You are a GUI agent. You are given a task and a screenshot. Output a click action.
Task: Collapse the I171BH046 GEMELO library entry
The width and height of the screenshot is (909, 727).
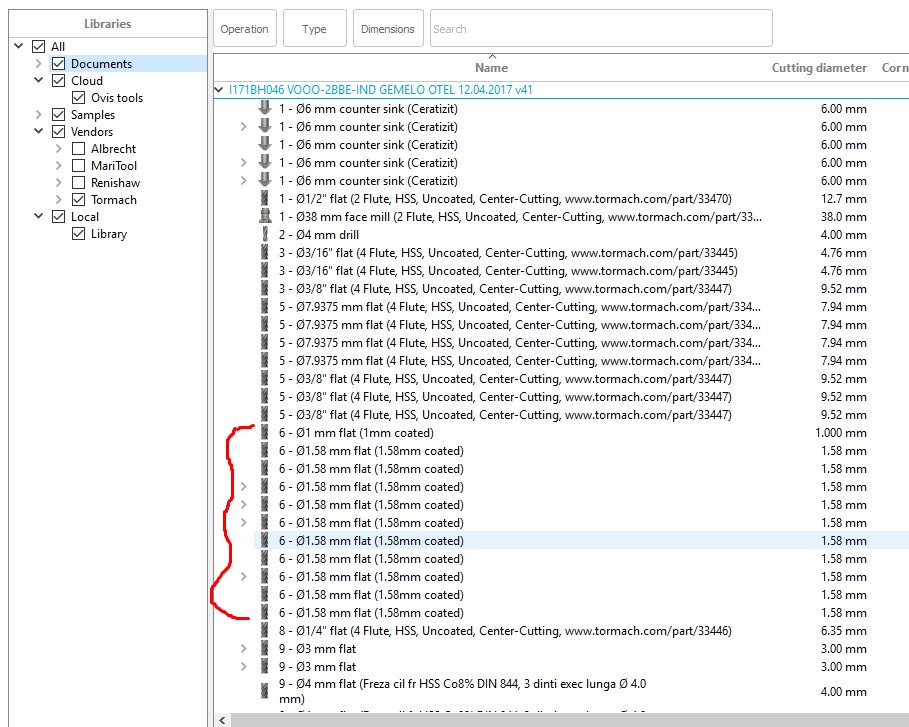click(x=218, y=88)
